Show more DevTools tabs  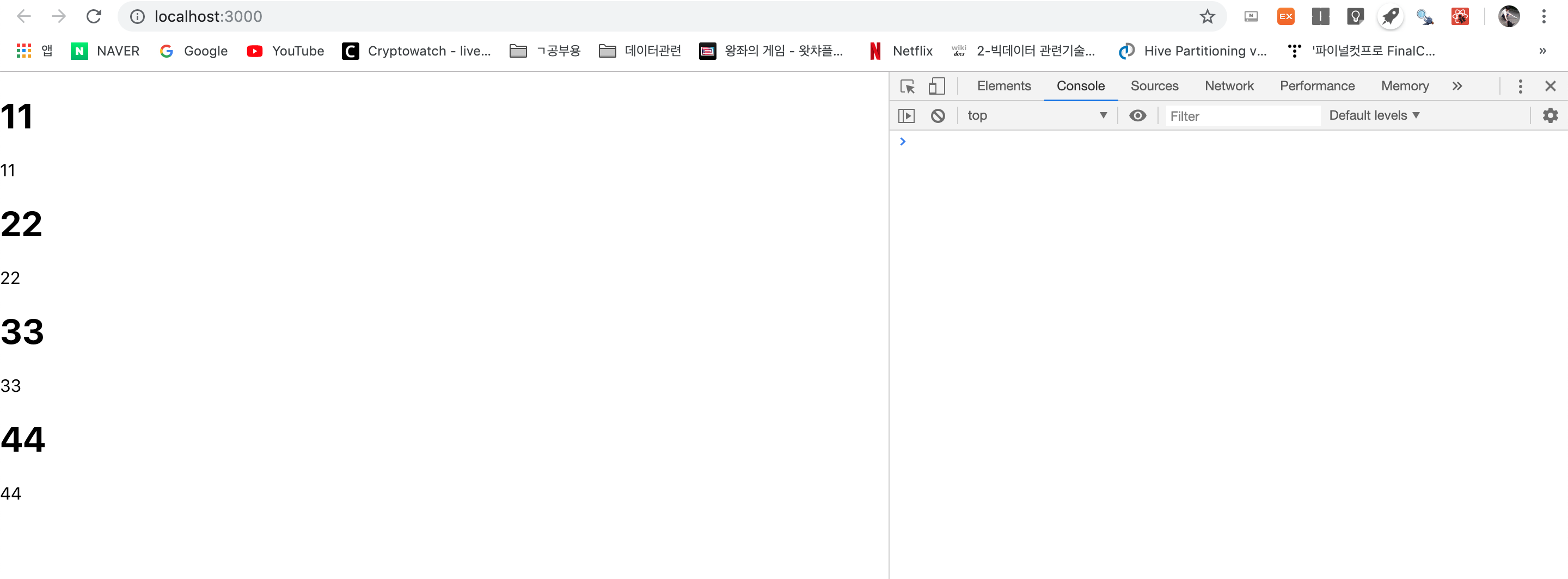(1456, 87)
